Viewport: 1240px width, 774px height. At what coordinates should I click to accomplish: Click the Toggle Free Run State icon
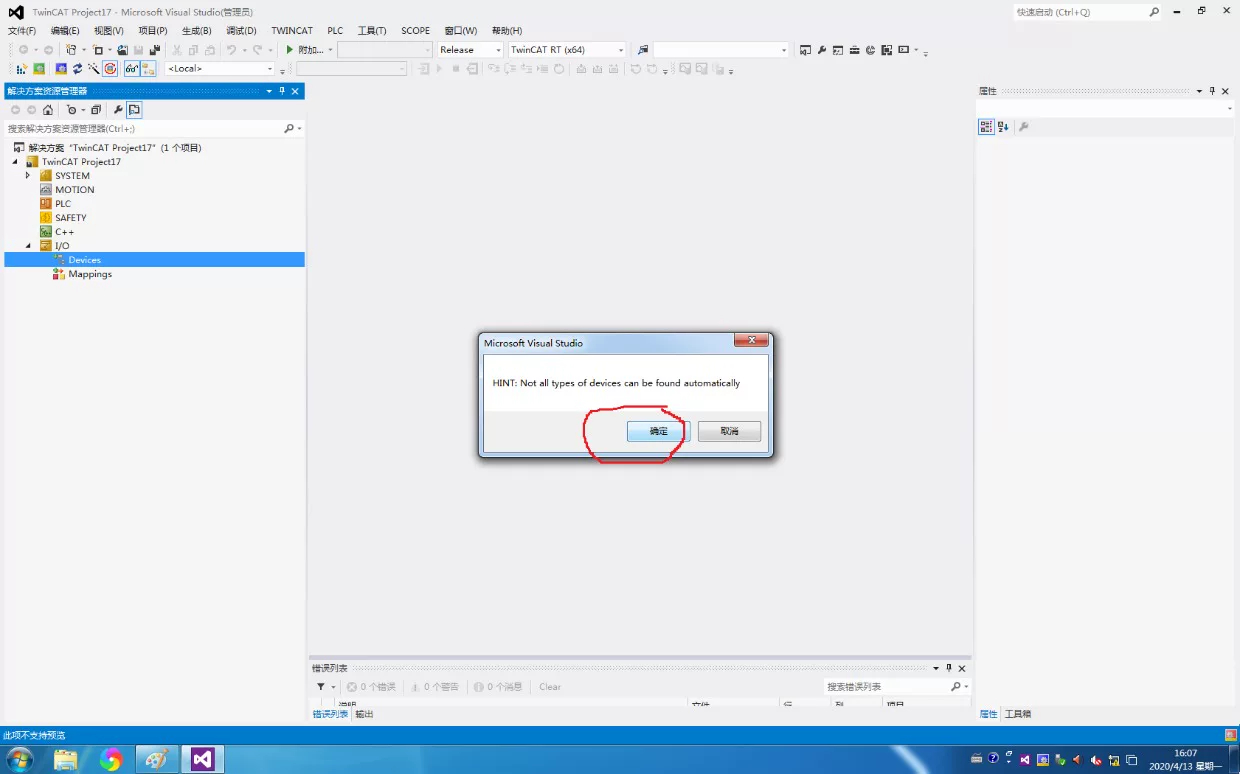click(x=110, y=69)
